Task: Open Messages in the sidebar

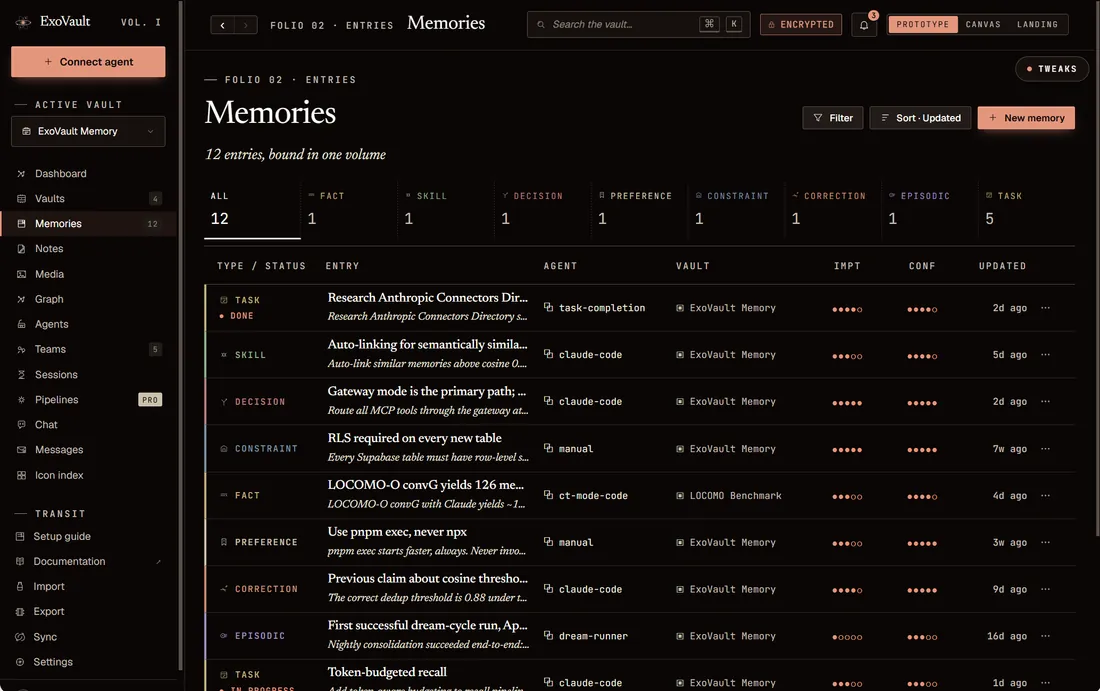Action: tap(88, 450)
